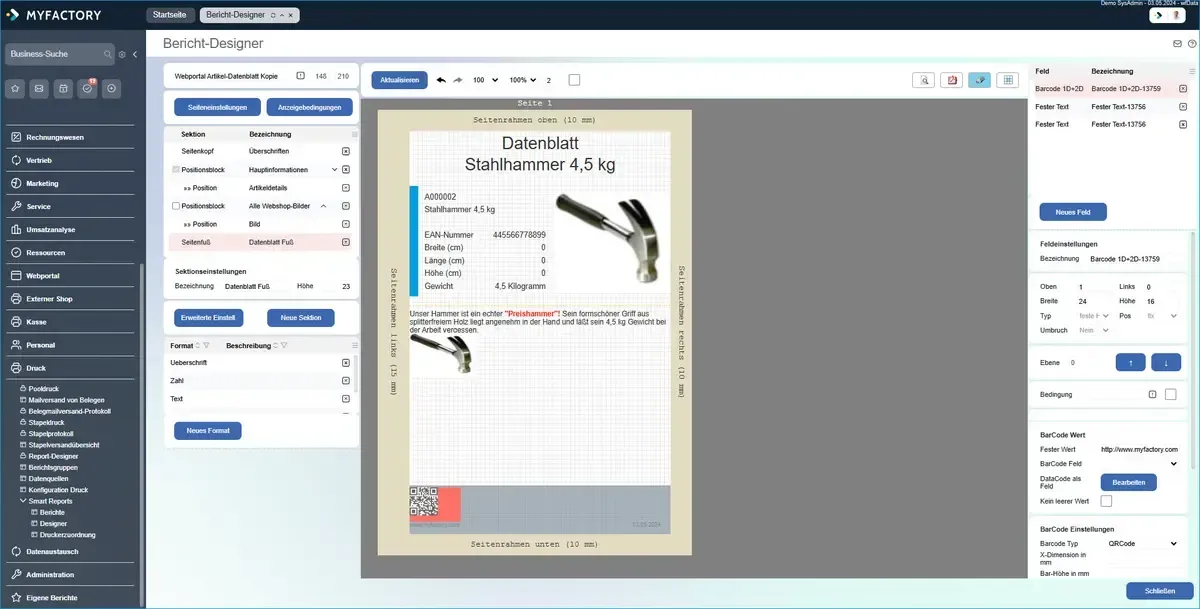
Task: Click the Business-Suche search field
Action: tap(55, 54)
